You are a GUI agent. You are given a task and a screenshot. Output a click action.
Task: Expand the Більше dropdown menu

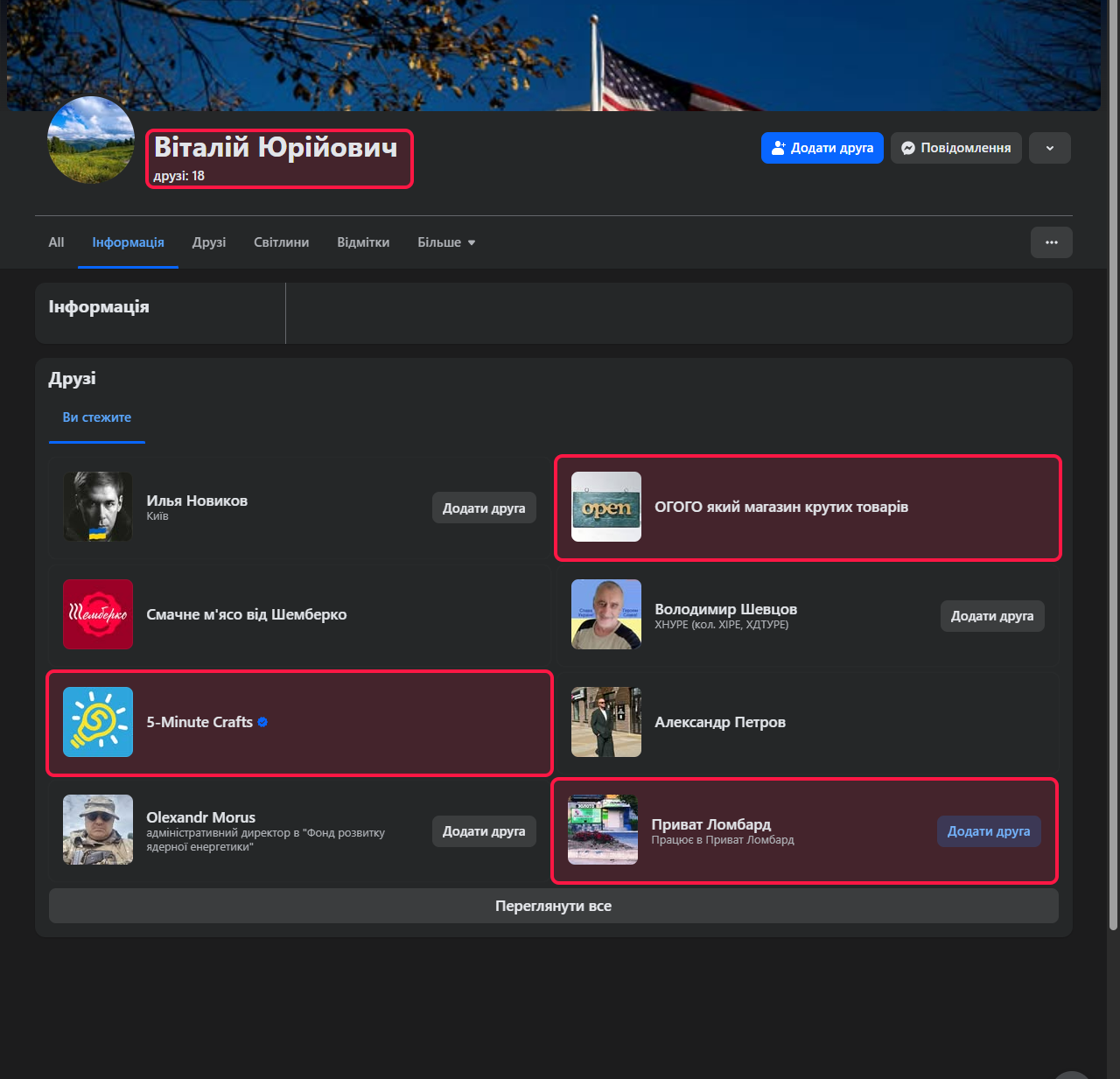tap(446, 242)
